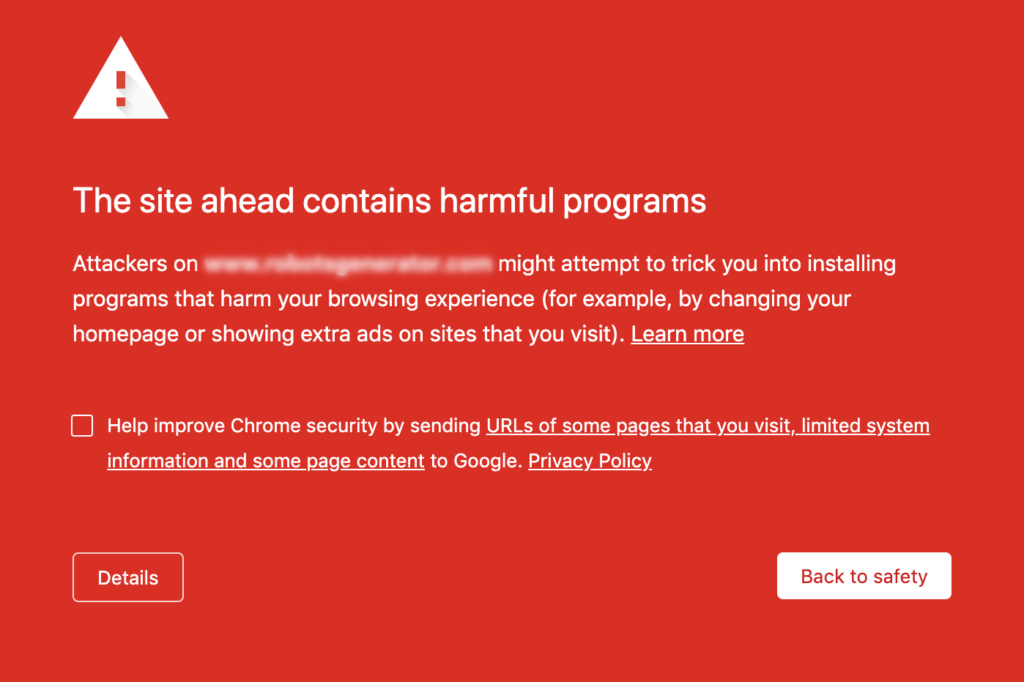Follow the 'URLs of some pages that you visit' link
The image size is (1024, 682).
[x=639, y=426]
